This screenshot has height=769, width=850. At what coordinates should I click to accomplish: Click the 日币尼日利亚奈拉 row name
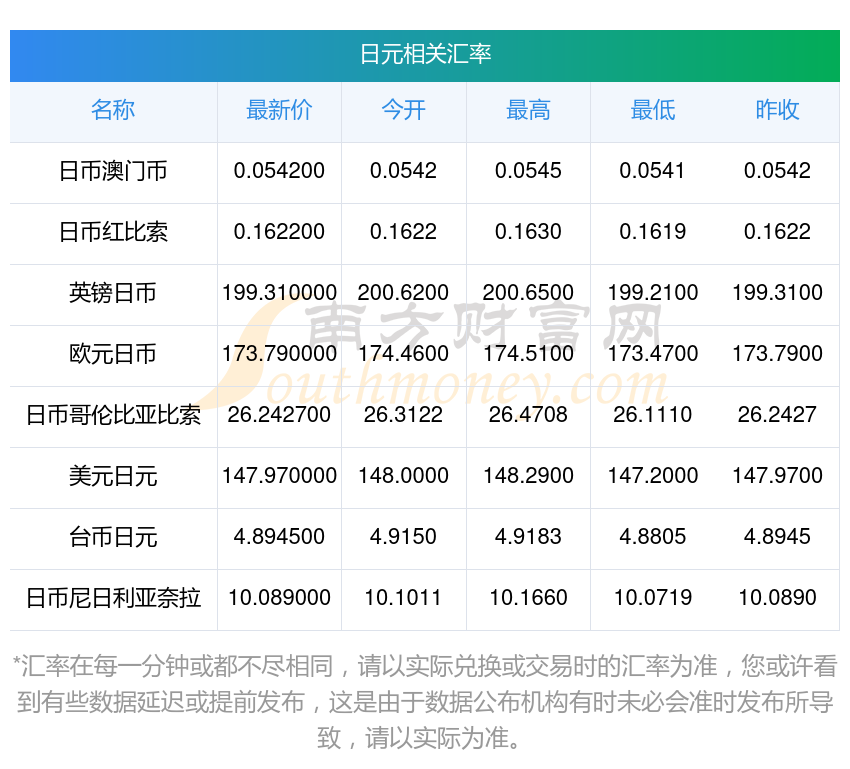click(113, 598)
